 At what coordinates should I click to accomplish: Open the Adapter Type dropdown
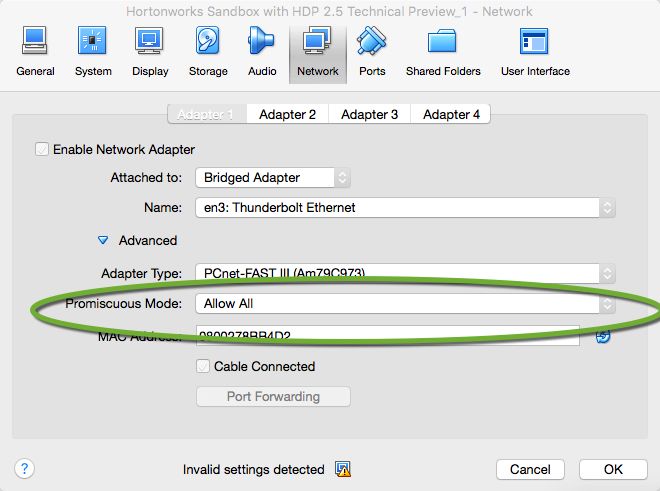point(405,273)
